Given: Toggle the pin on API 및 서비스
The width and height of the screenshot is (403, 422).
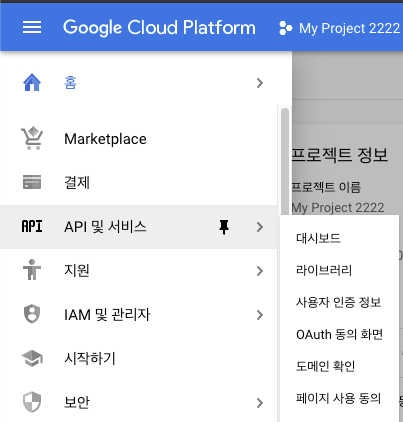Looking at the screenshot, I should click(224, 227).
